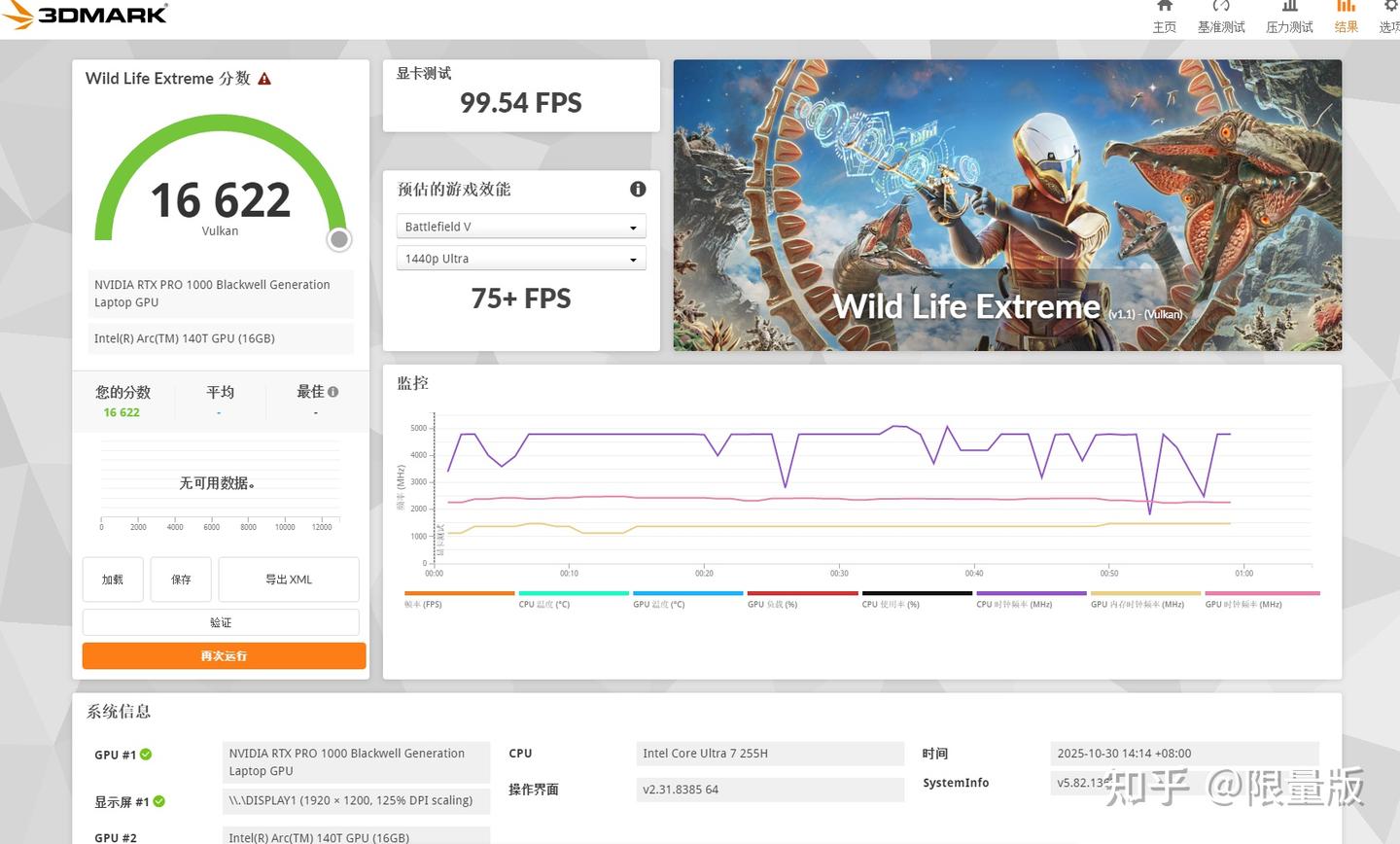Start the test again with 再次运行
The width and height of the screenshot is (1400, 844).
tap(224, 655)
